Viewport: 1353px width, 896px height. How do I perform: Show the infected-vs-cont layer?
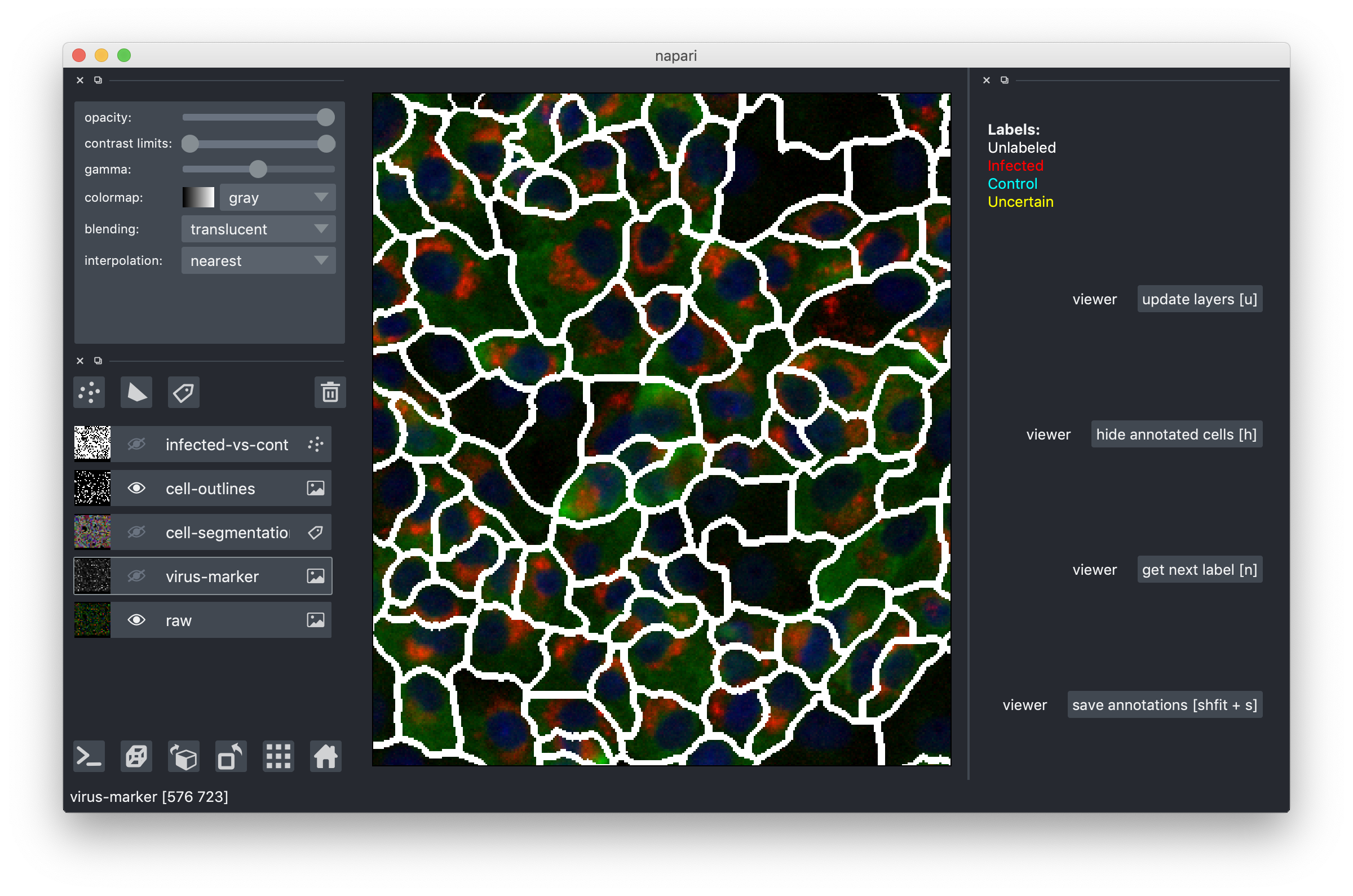pos(136,444)
